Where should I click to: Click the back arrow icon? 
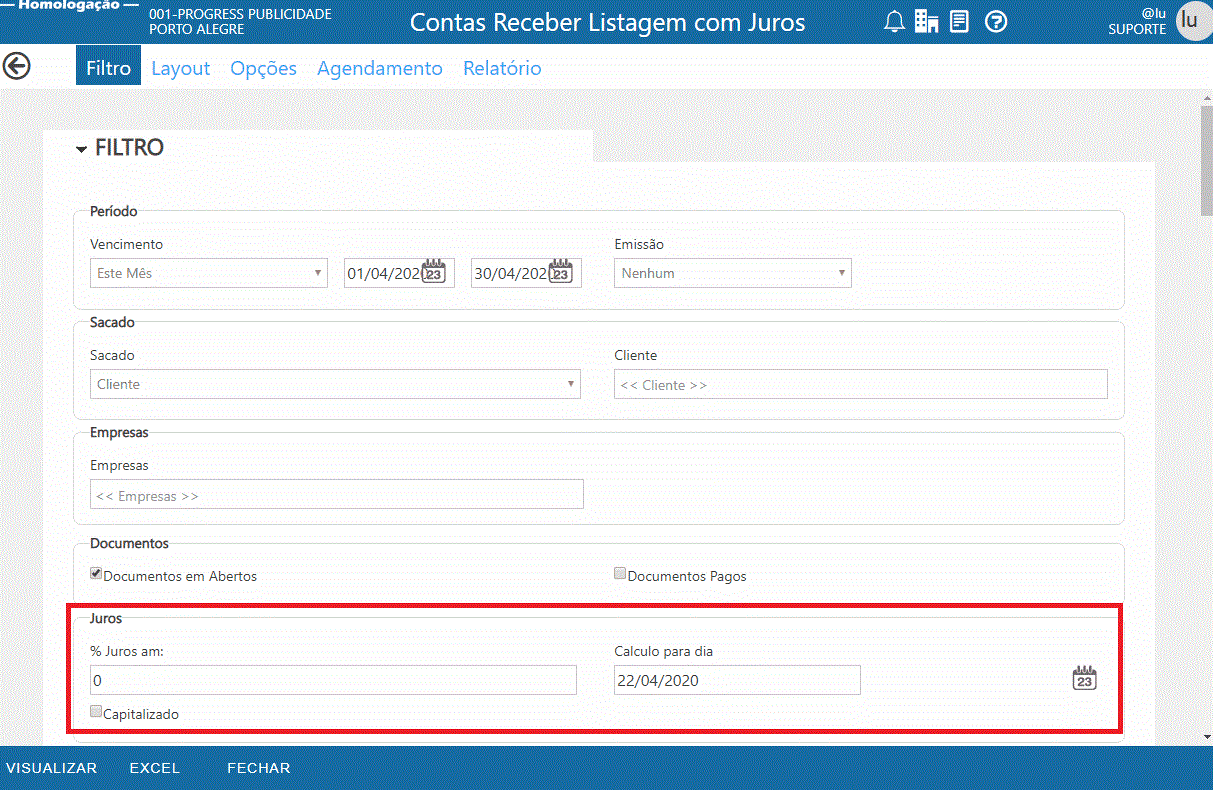coord(17,66)
